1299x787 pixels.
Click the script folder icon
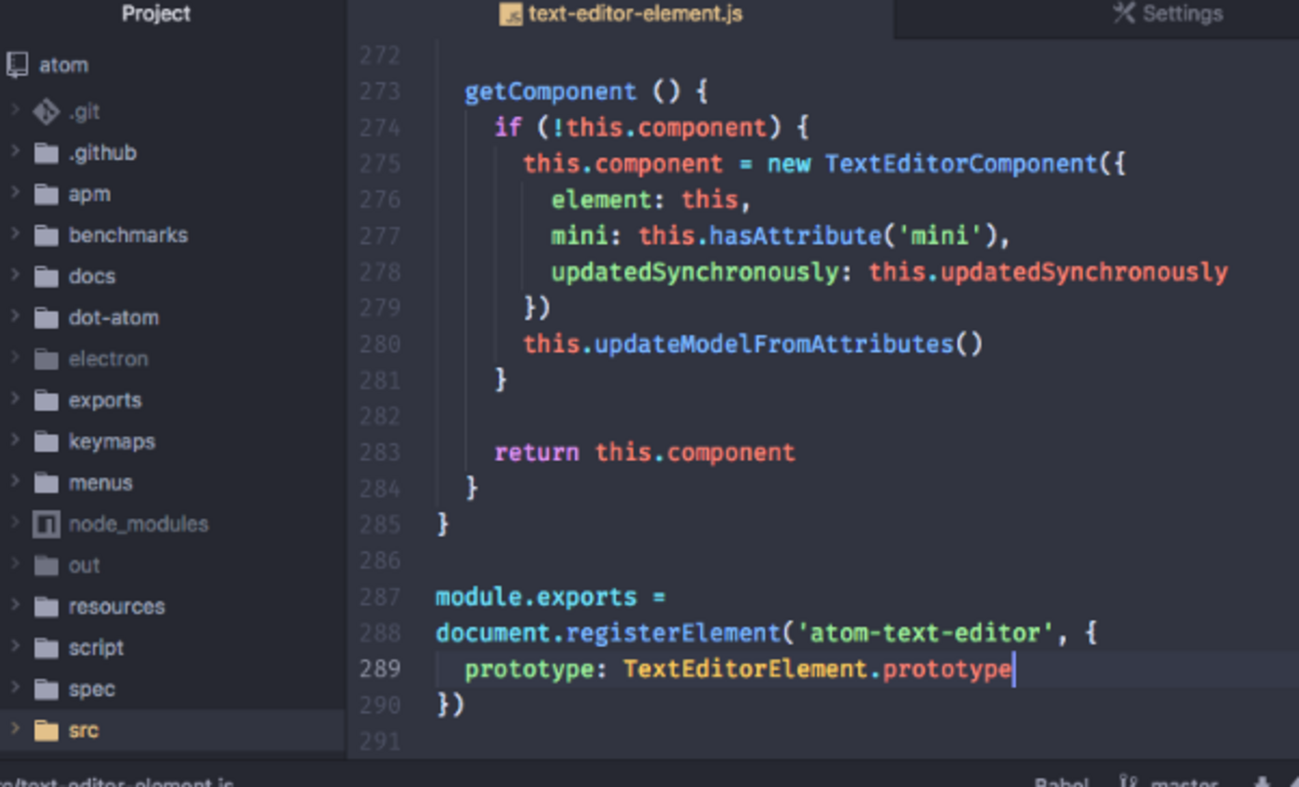(x=46, y=648)
